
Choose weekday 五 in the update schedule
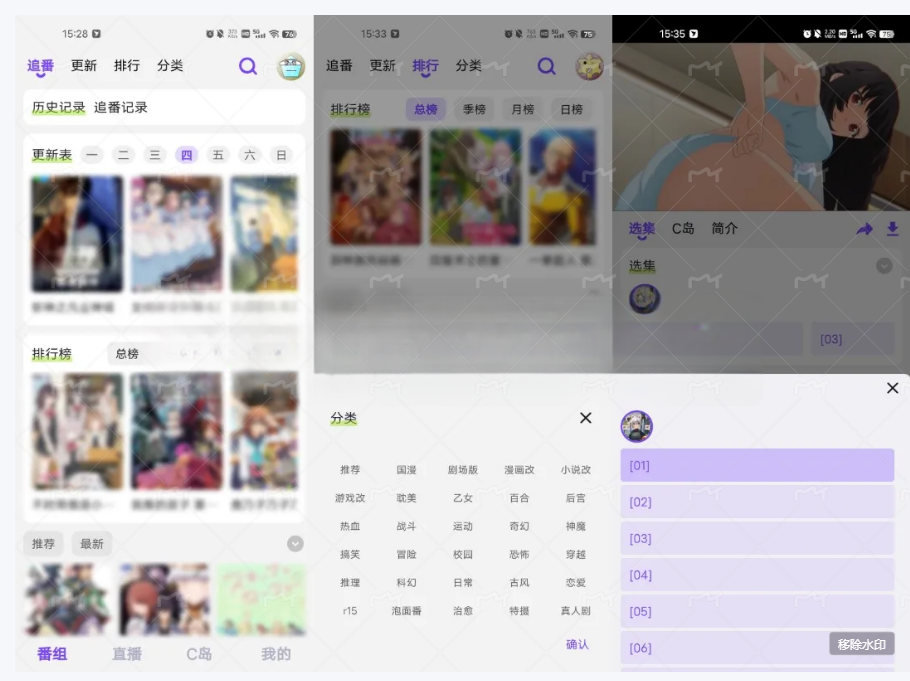(x=218, y=155)
